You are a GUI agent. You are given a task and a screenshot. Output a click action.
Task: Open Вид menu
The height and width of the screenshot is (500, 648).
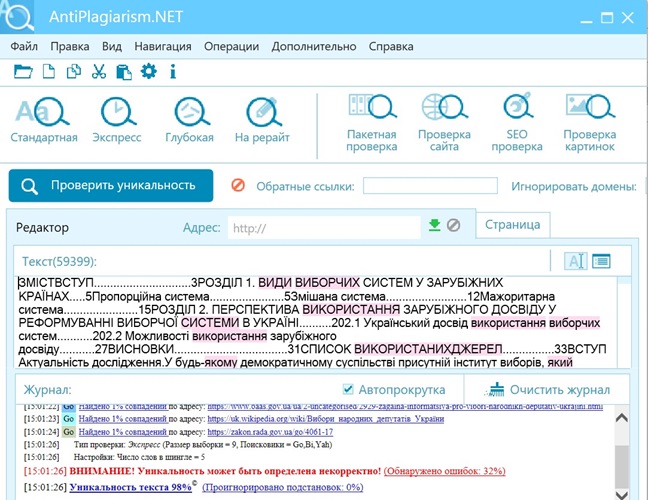(x=112, y=46)
